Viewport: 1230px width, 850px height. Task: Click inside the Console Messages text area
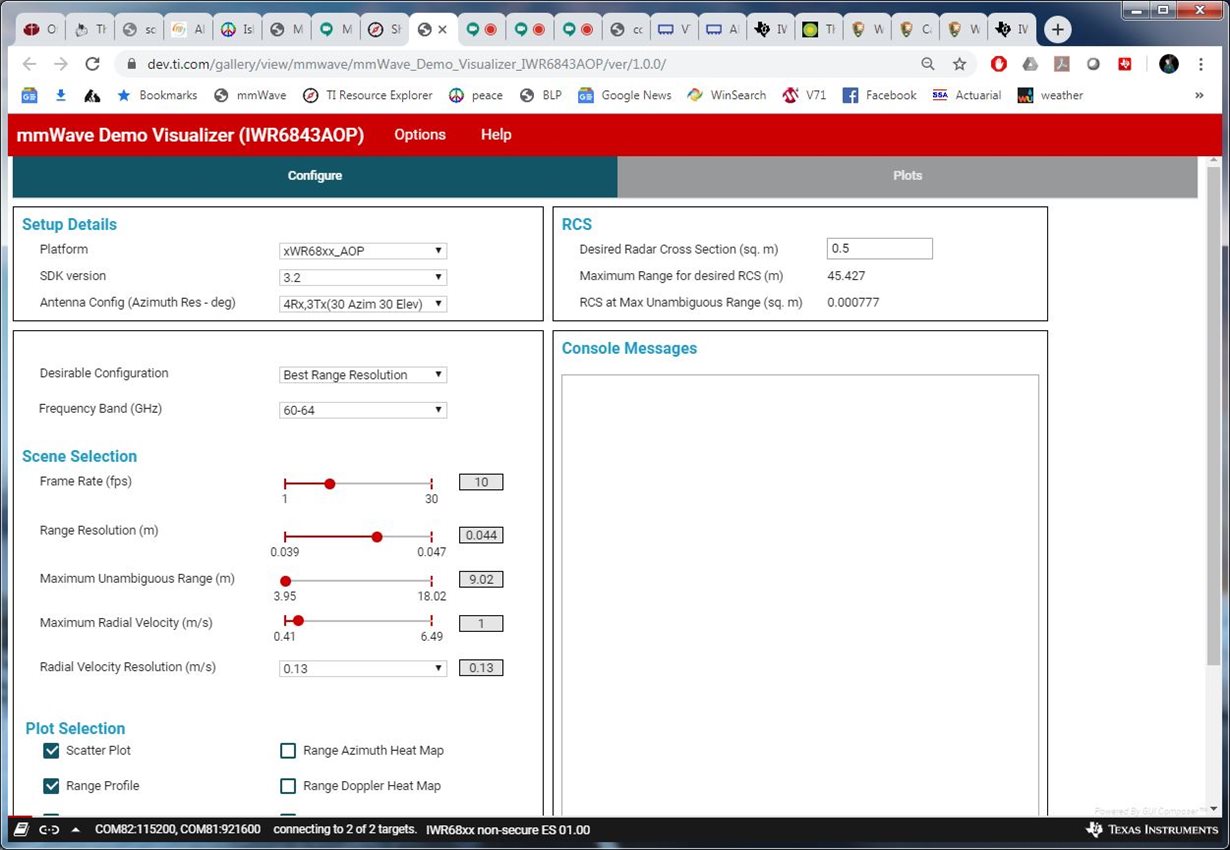pos(800,596)
